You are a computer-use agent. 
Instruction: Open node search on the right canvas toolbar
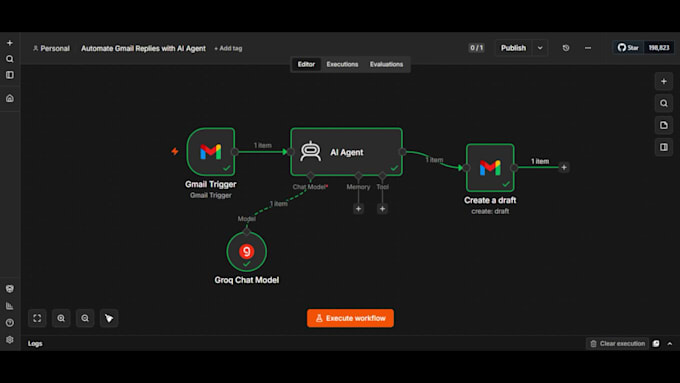664,103
